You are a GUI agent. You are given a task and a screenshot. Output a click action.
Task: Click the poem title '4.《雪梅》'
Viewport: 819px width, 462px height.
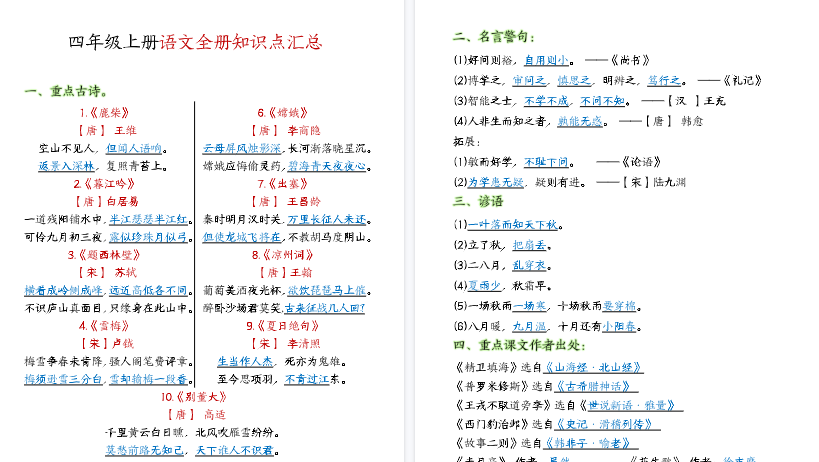[x=104, y=326]
